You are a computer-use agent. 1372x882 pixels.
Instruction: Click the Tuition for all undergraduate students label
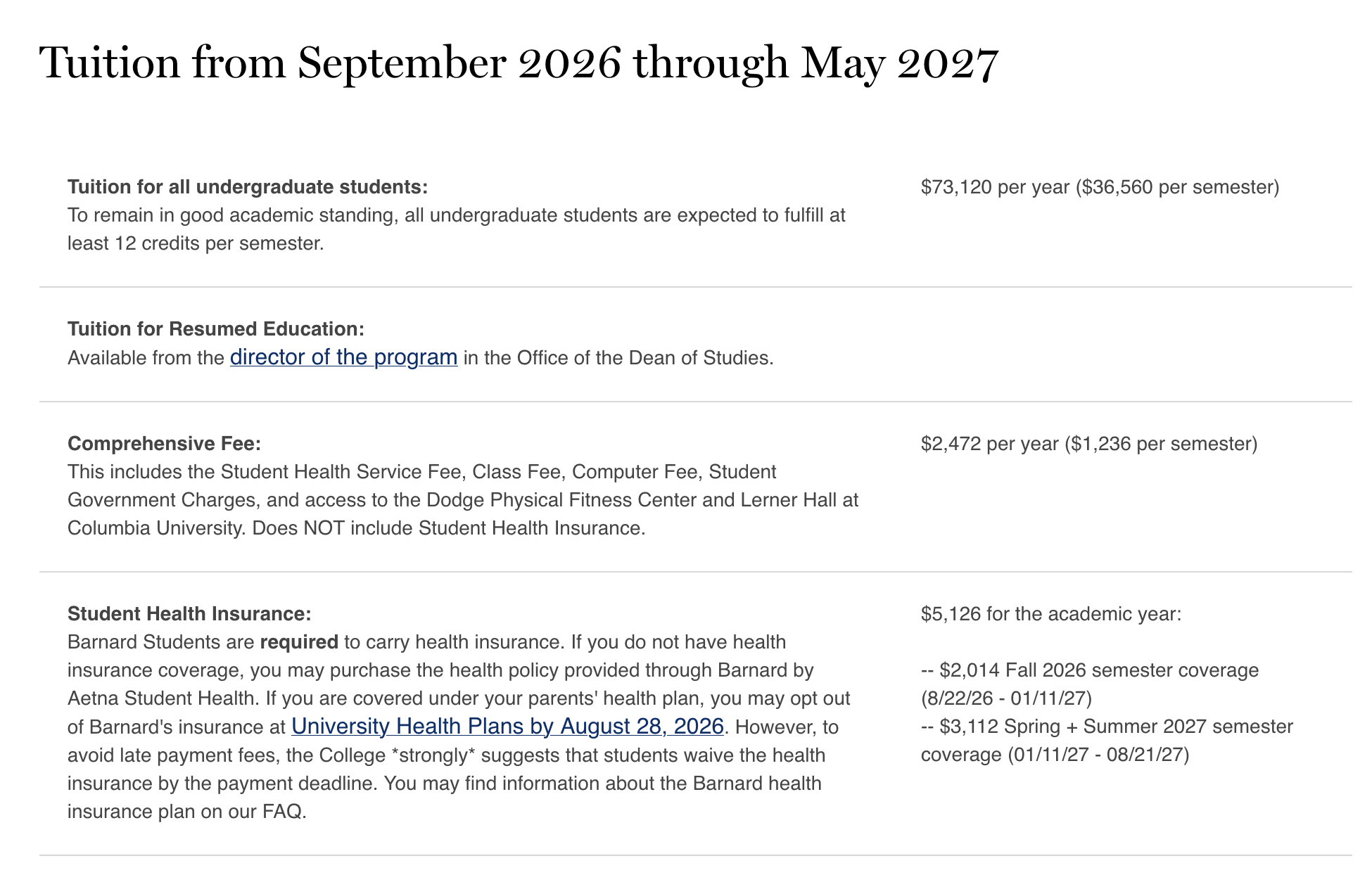click(x=248, y=187)
